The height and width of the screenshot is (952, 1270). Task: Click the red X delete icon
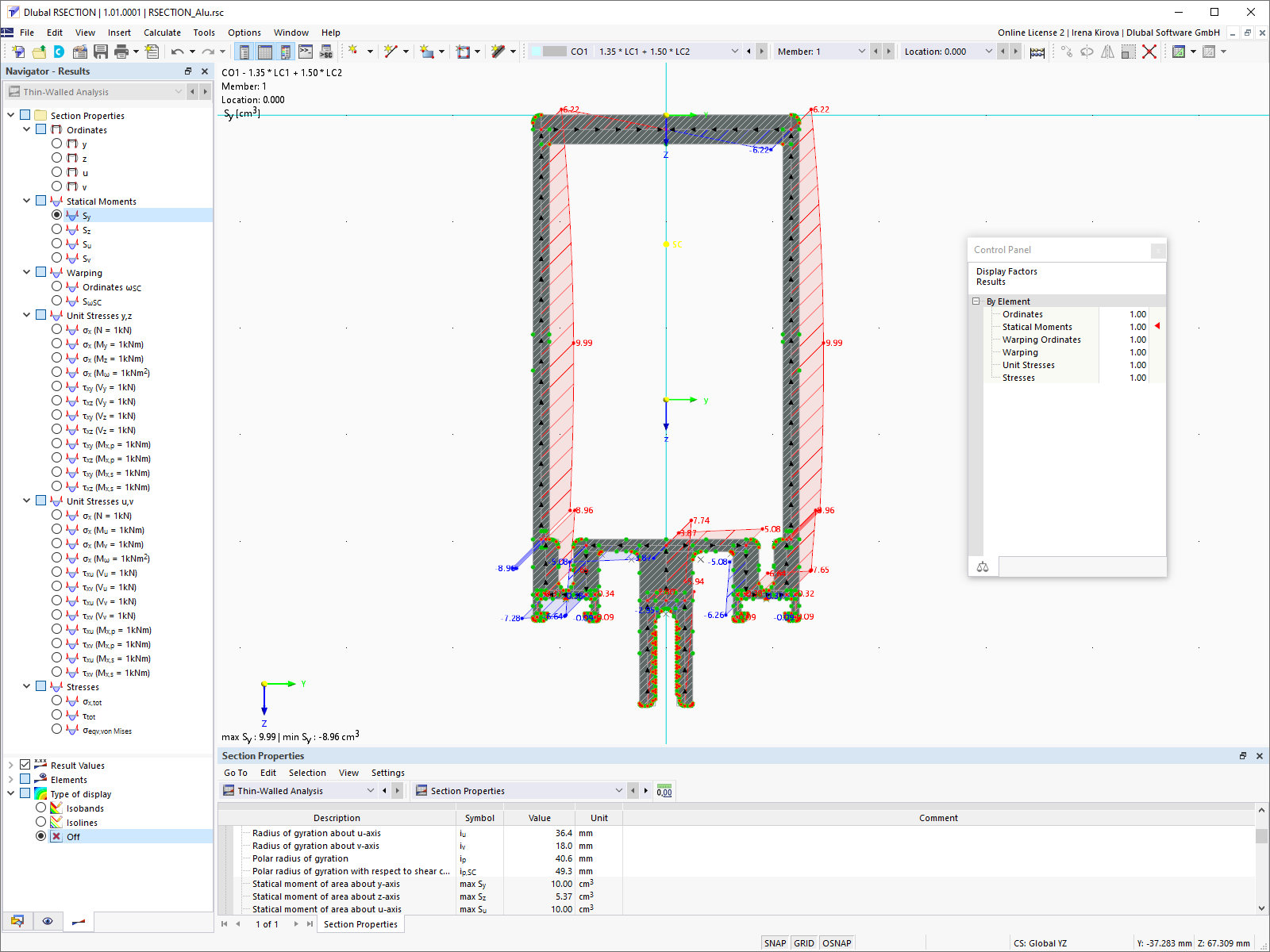pos(1149,52)
